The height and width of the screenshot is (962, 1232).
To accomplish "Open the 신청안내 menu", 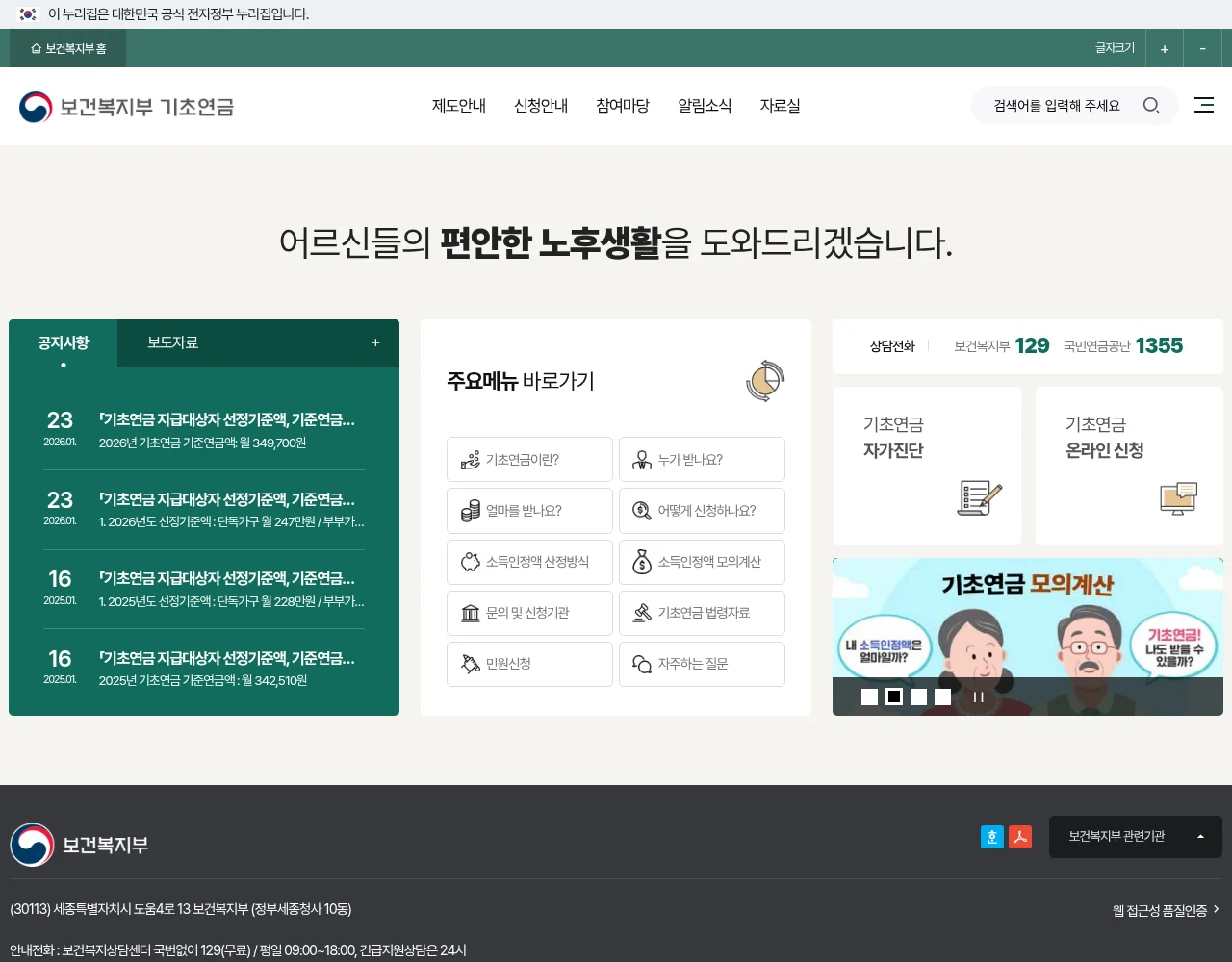I will [x=541, y=106].
